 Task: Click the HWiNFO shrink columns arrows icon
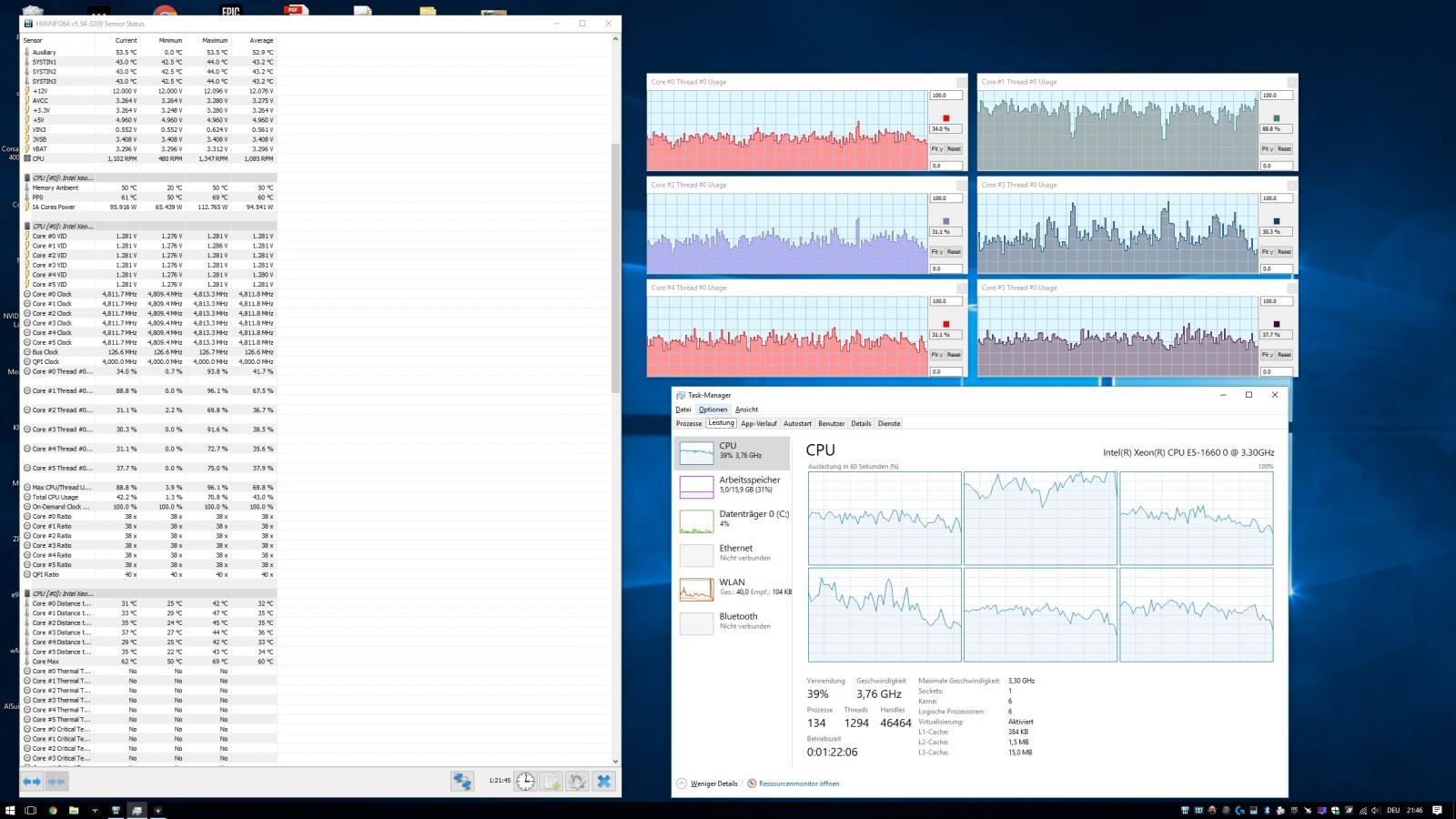point(56,781)
